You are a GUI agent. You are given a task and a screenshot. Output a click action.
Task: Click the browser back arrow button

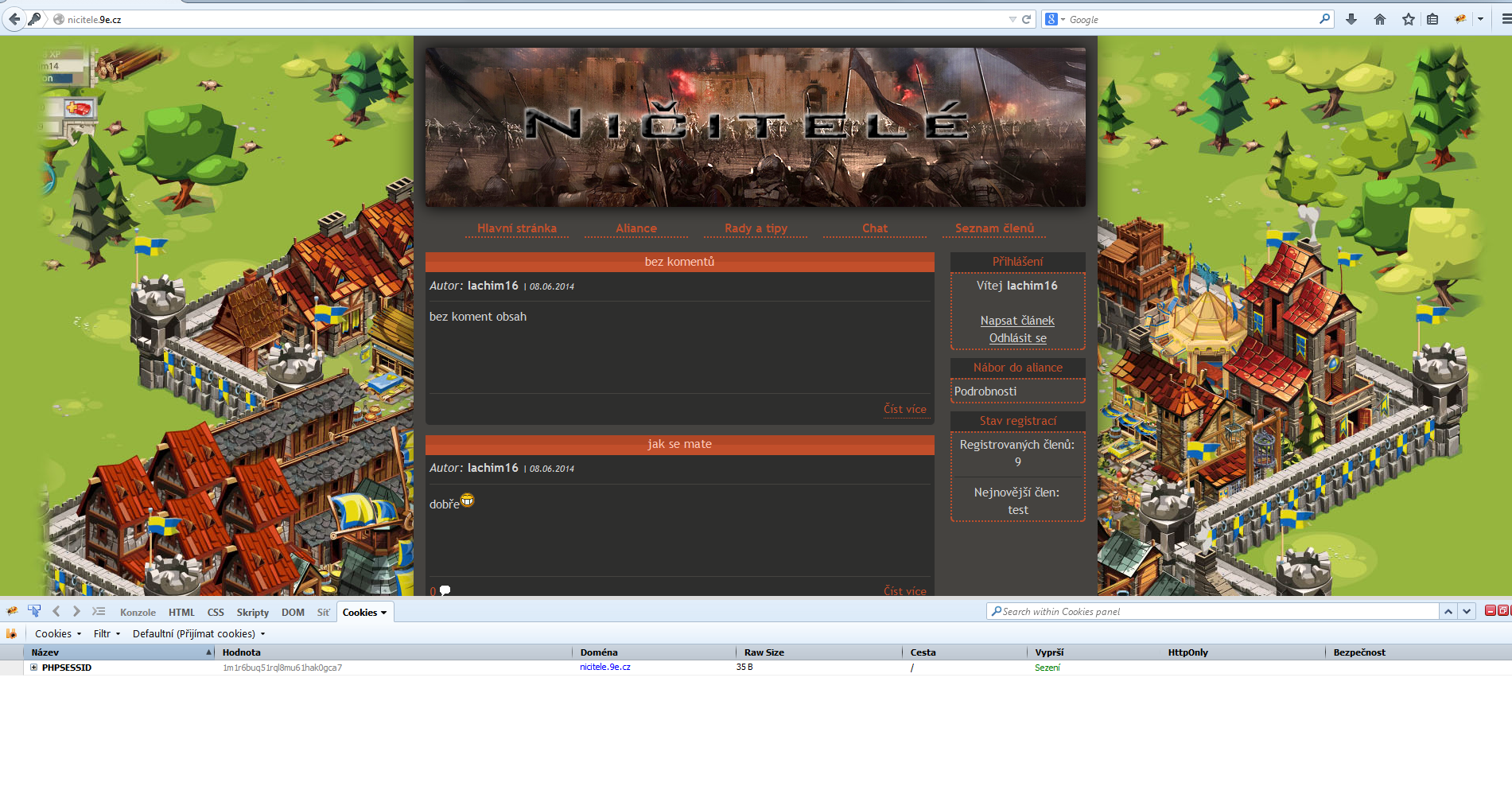coord(14,19)
